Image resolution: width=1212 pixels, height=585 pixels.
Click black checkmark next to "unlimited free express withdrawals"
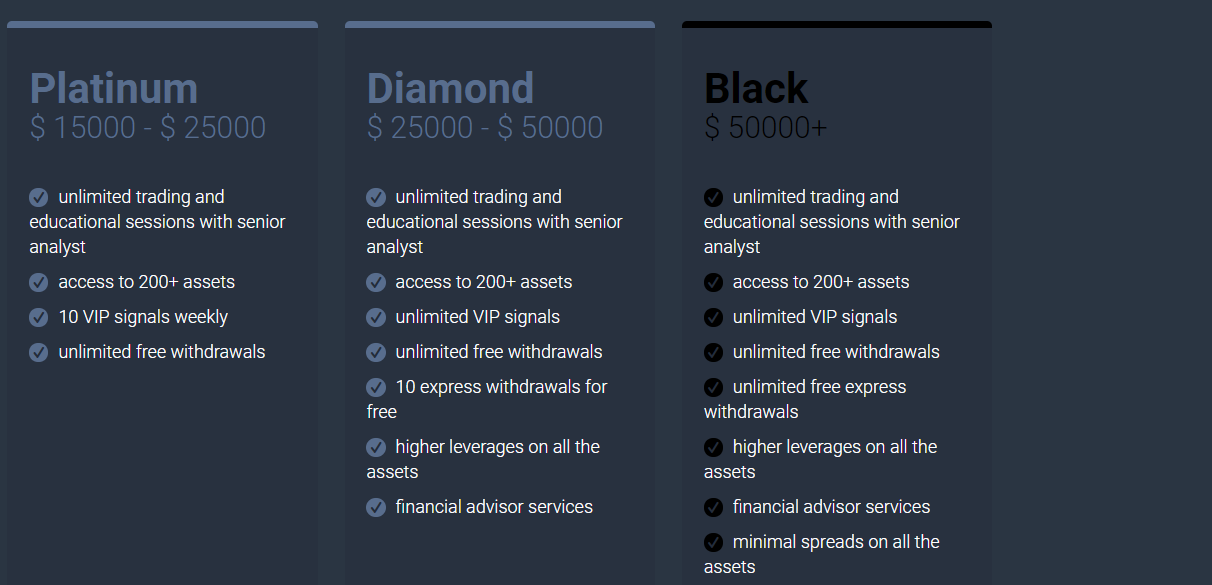click(713, 388)
